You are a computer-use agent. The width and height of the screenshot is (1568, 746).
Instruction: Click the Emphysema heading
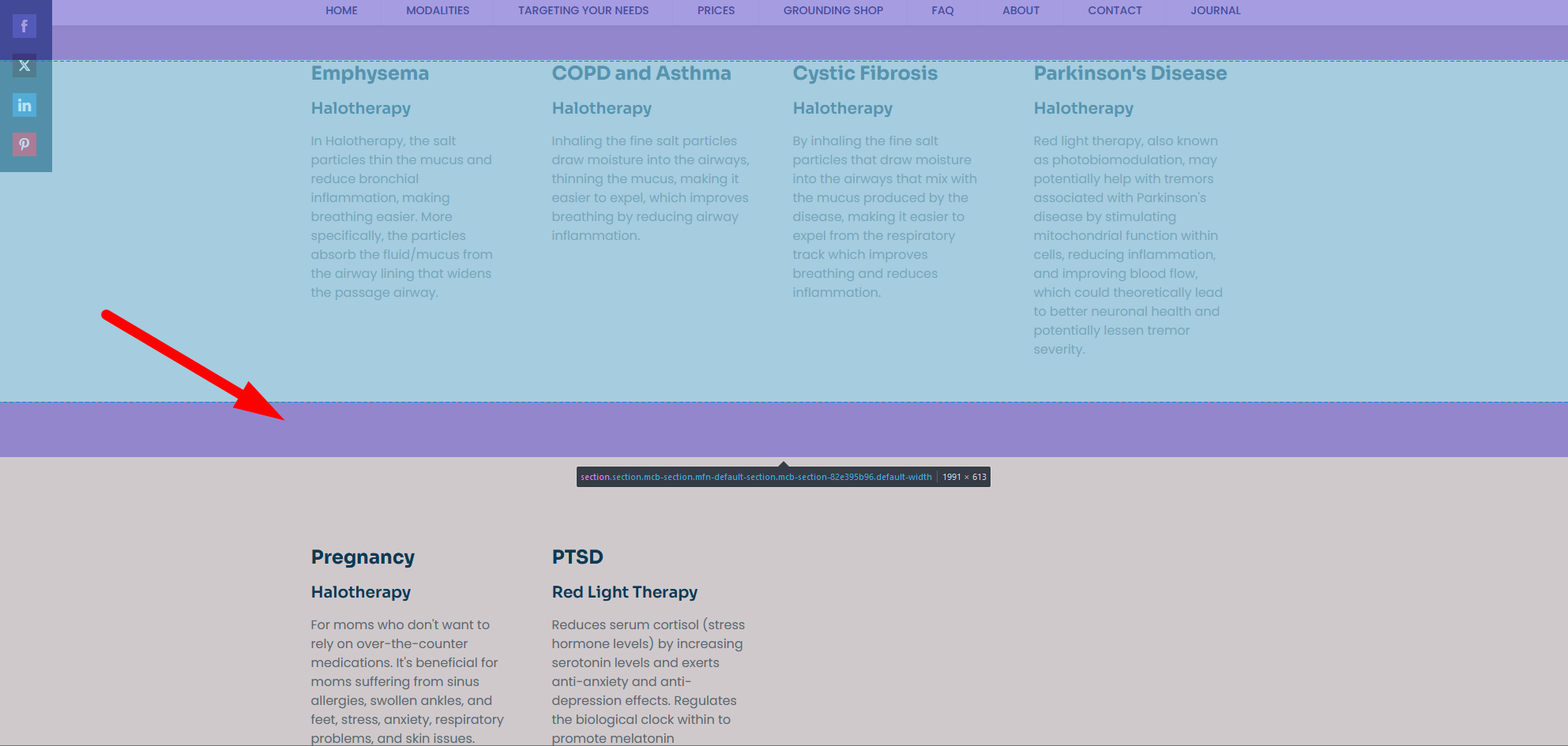(x=370, y=73)
